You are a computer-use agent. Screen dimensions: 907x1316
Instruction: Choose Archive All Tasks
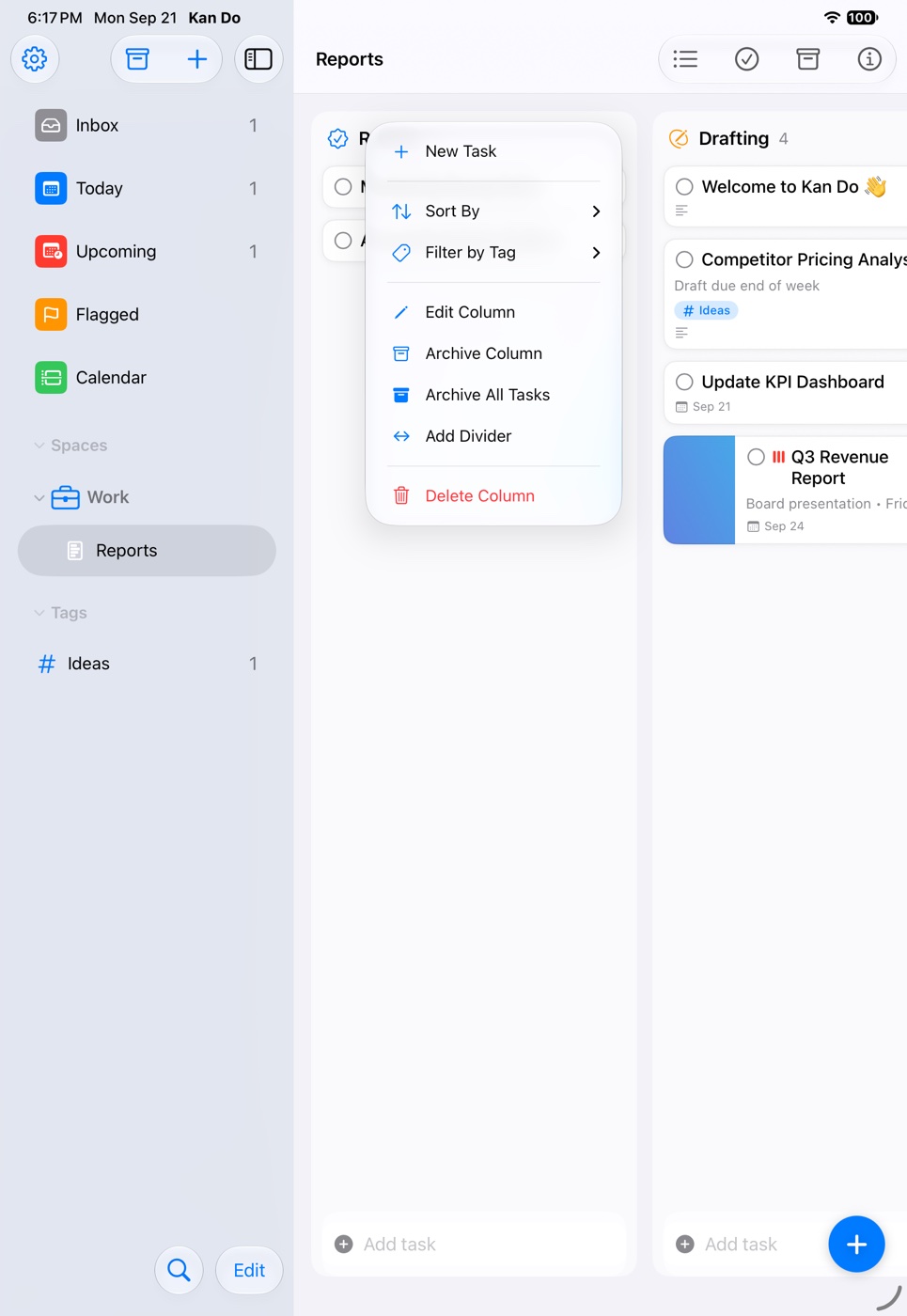tap(494, 395)
